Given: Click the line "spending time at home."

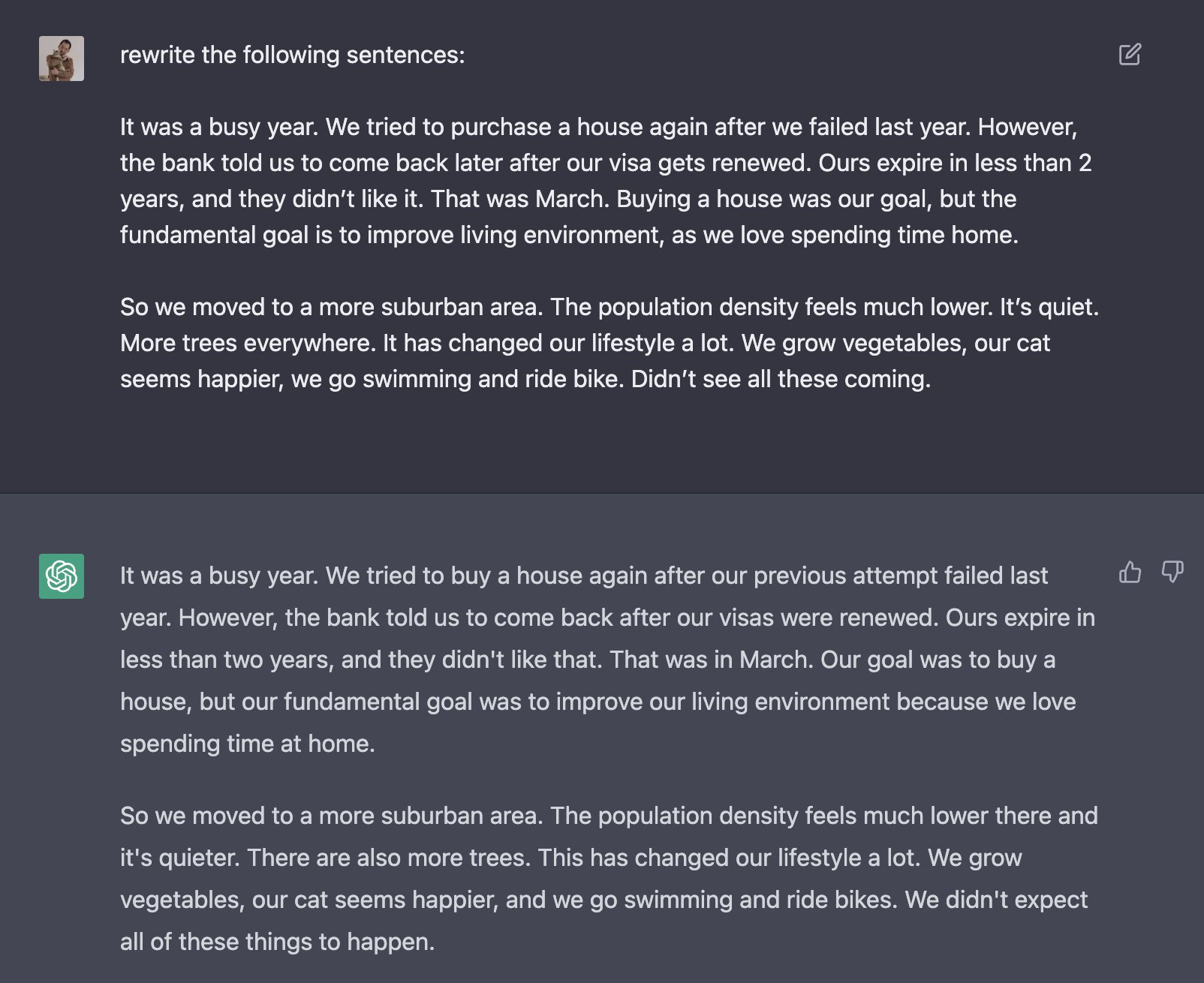Looking at the screenshot, I should point(248,744).
